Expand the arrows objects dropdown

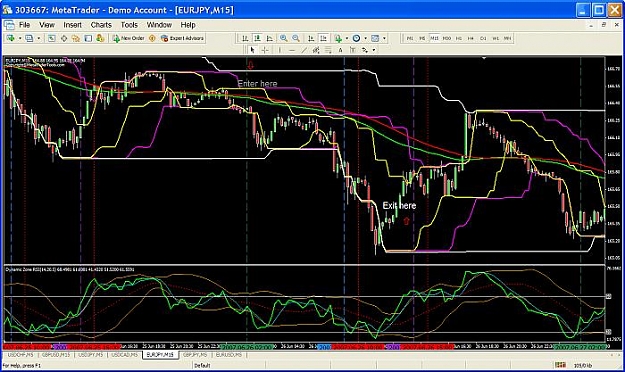click(373, 50)
